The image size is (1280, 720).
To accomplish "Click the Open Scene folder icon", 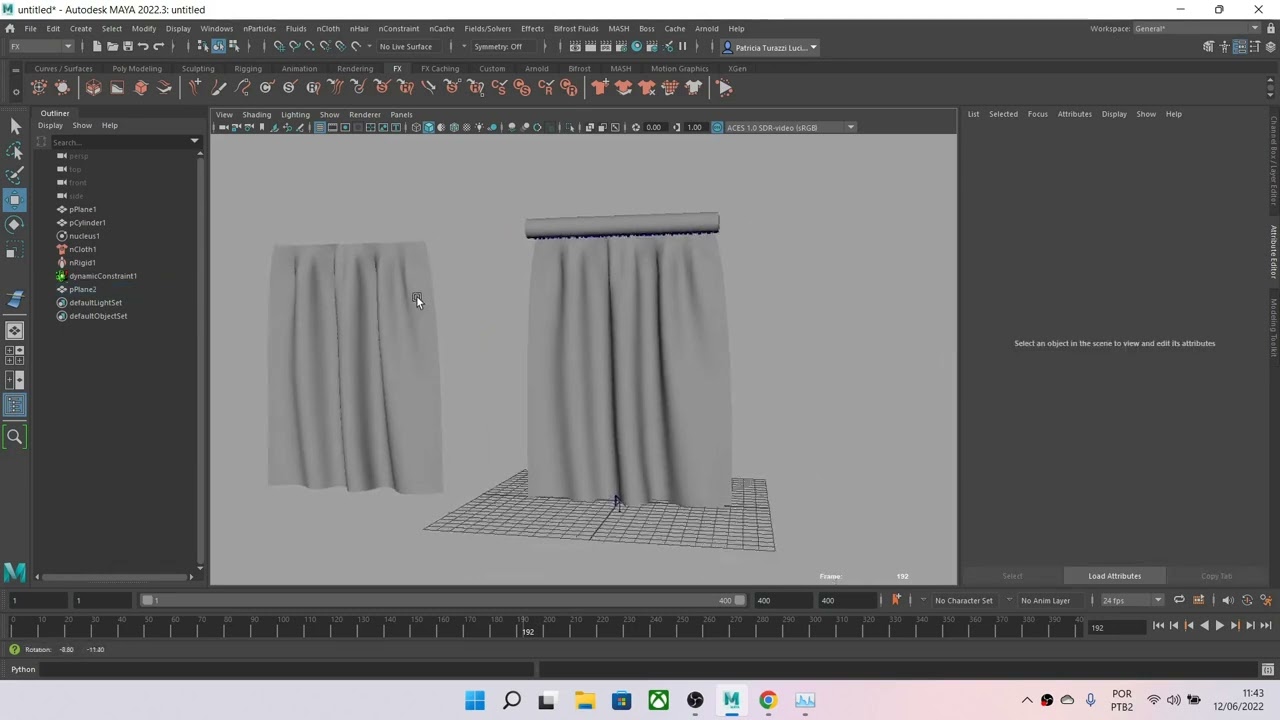I will (x=112, y=47).
